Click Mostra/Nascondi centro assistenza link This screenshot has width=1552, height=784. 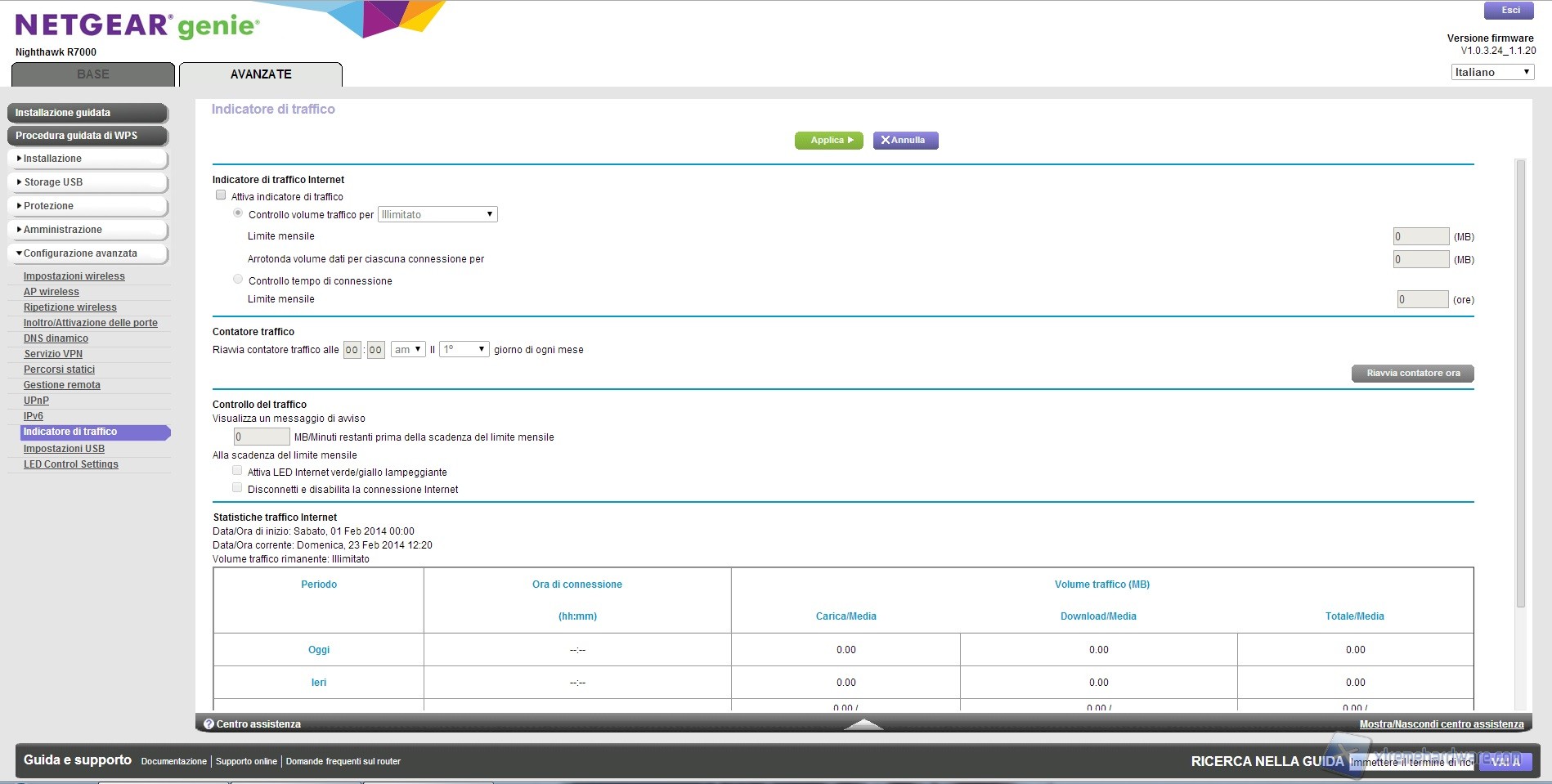[x=1441, y=724]
